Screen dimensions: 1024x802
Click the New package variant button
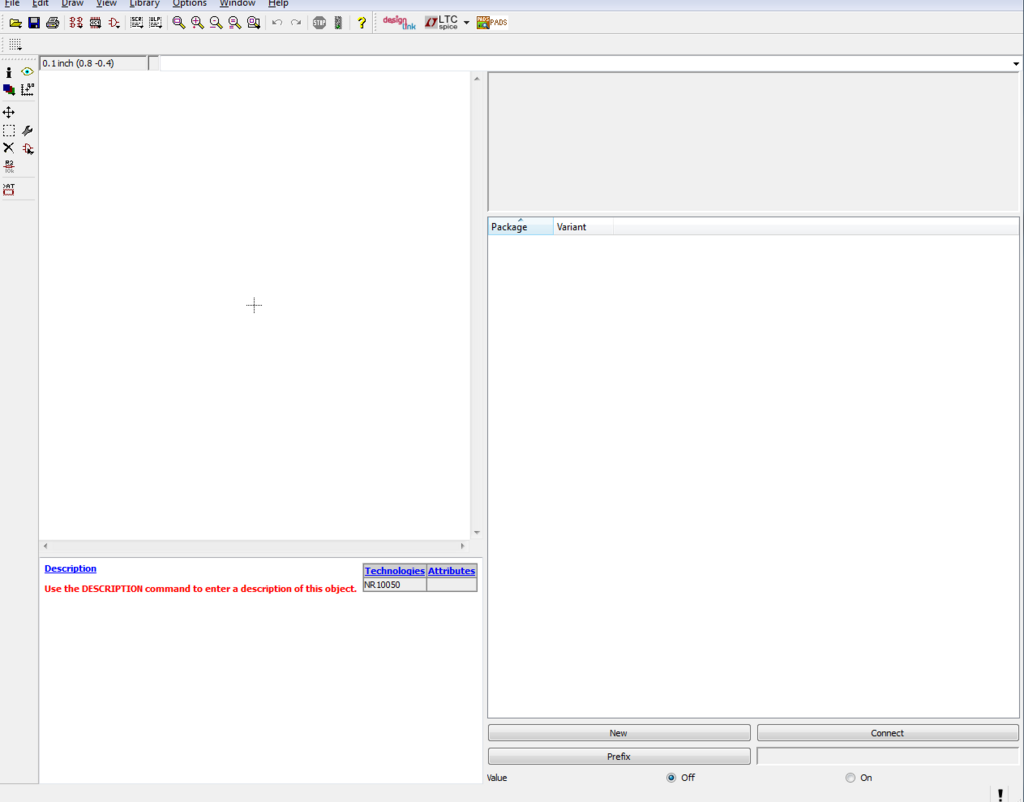tap(618, 733)
